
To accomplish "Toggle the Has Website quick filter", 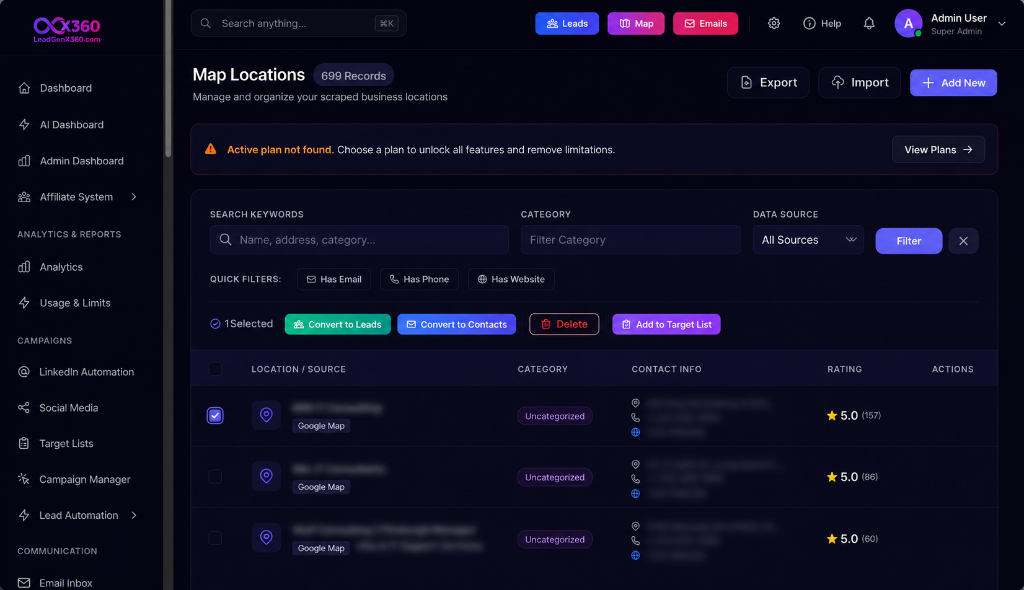I will [x=511, y=279].
